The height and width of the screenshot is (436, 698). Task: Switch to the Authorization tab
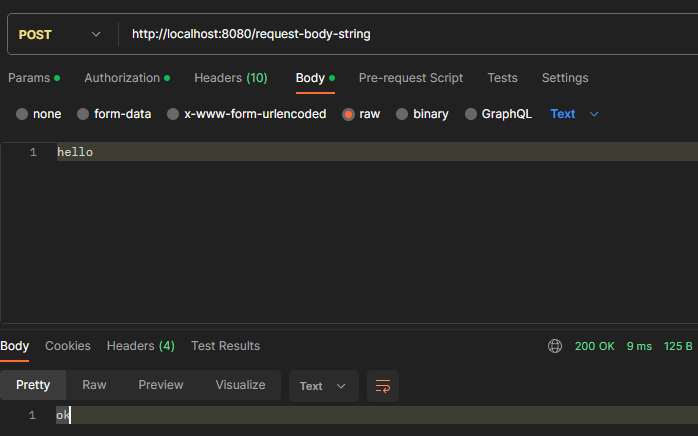(x=127, y=78)
